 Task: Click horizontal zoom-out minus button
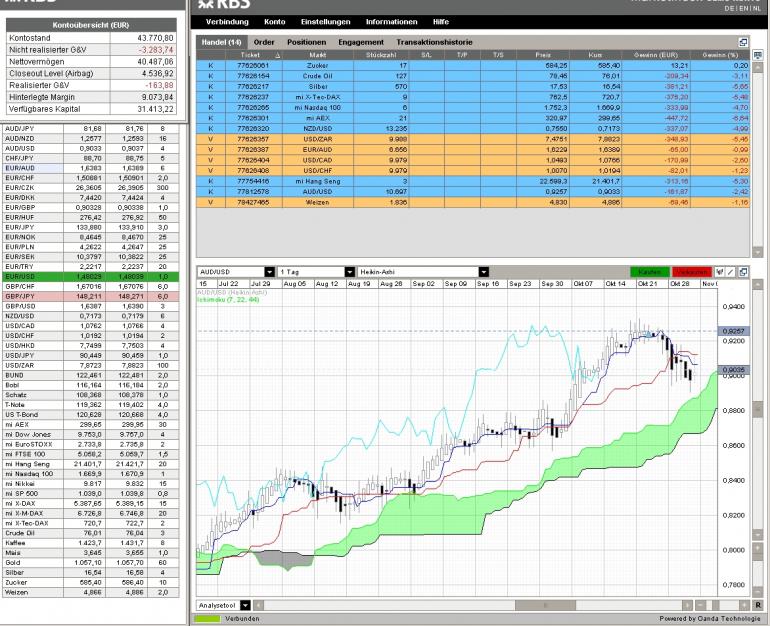tap(701, 605)
